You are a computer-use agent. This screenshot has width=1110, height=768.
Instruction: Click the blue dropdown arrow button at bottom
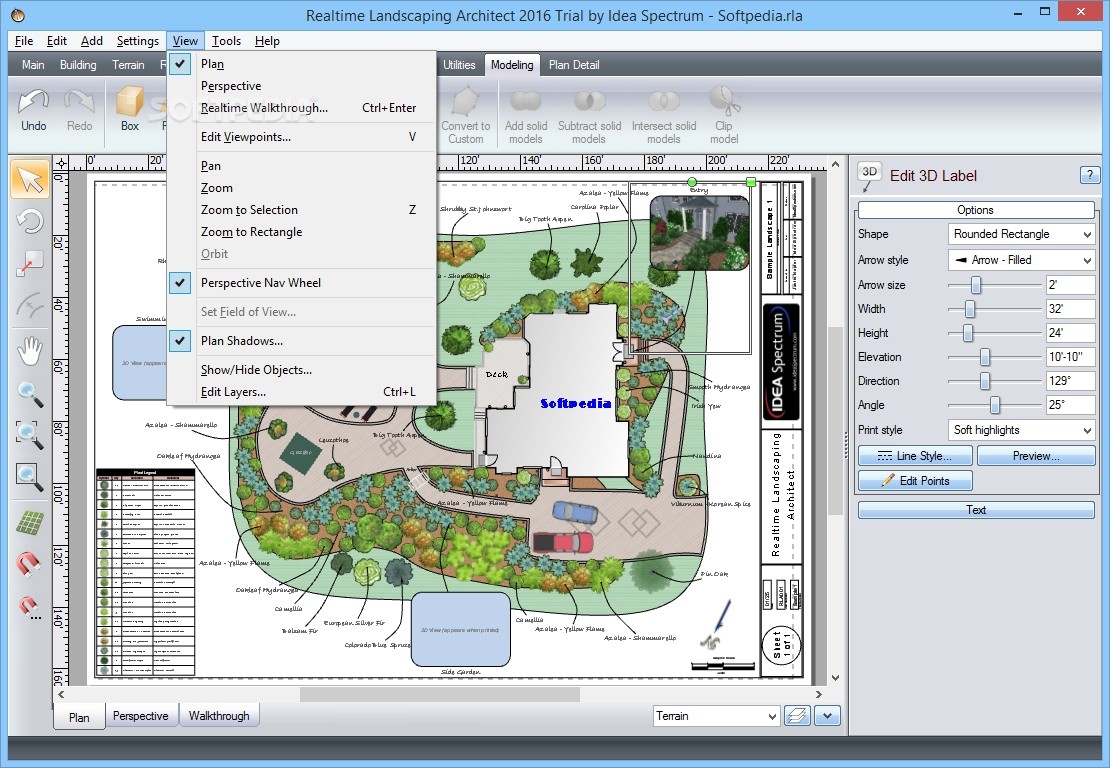click(x=828, y=716)
